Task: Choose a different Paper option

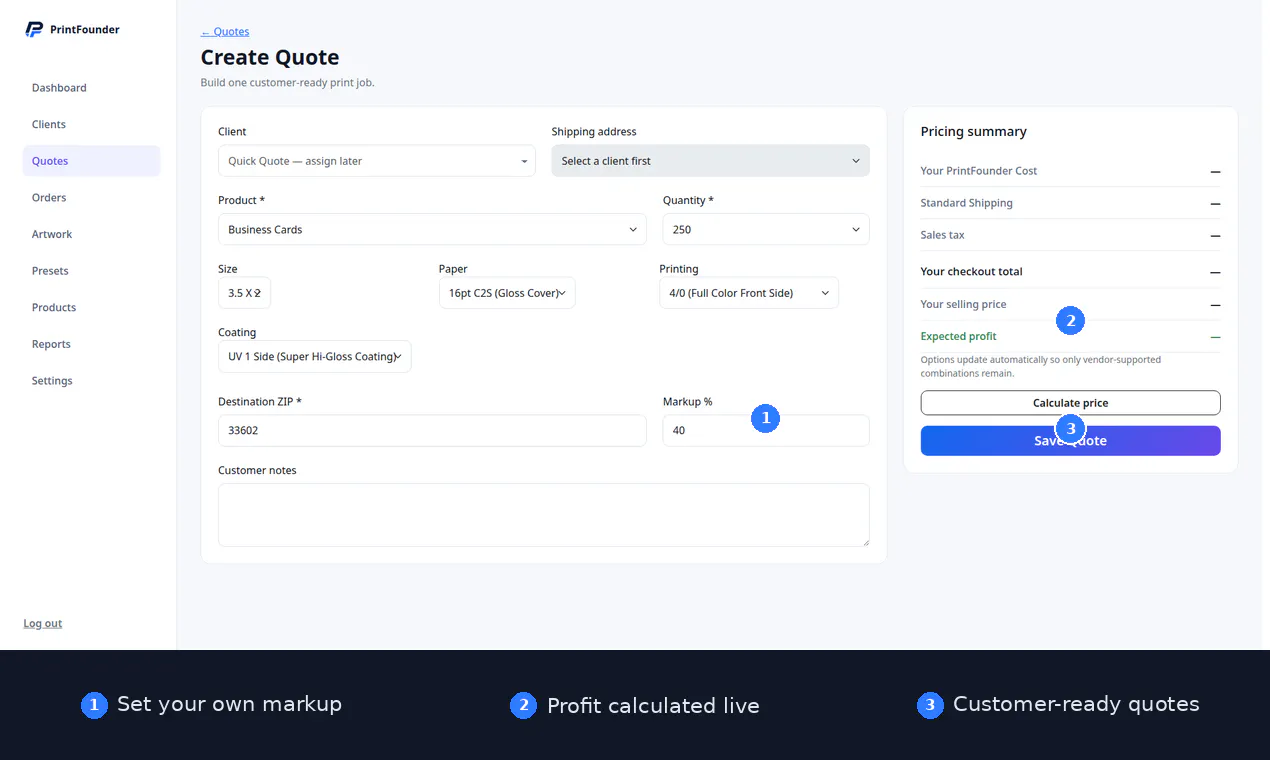Action: point(507,293)
